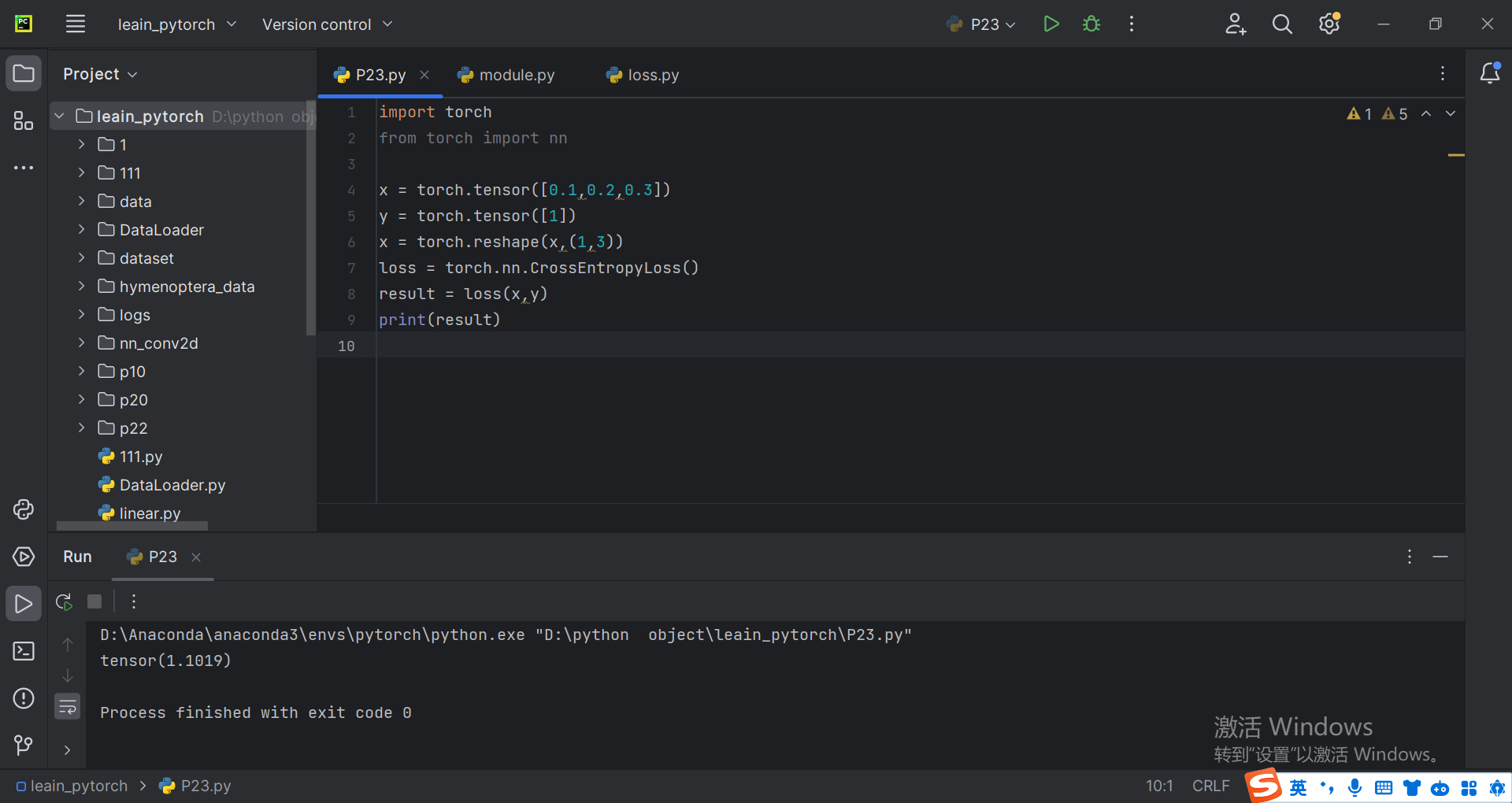Jump to next highlighted error
This screenshot has width=1512, height=803.
(1451, 114)
